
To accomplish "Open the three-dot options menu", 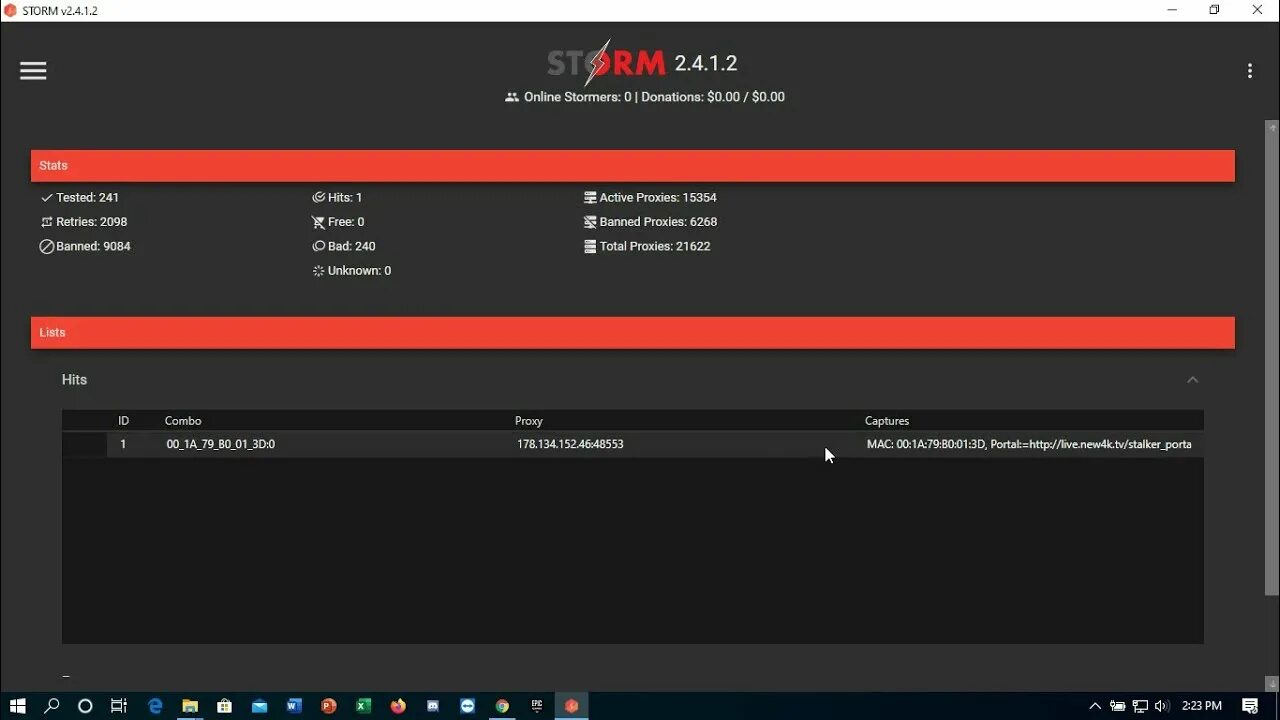I will click(x=1249, y=71).
